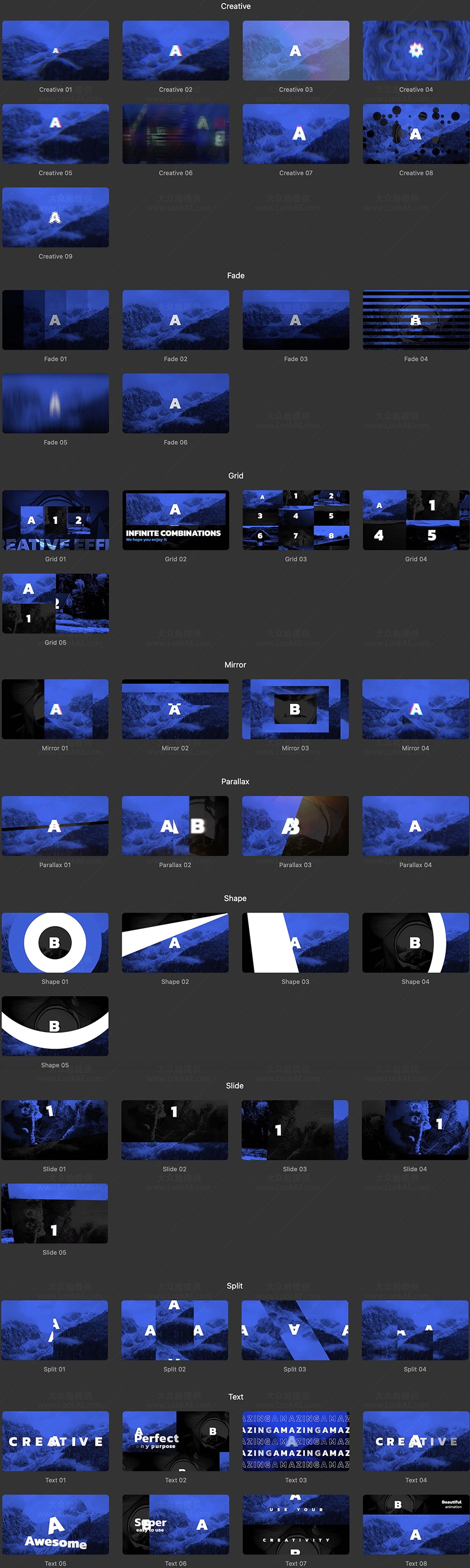Choose the Parallax 02 preset thumbnail
Viewport: 470px width, 1568px height.
[175, 826]
